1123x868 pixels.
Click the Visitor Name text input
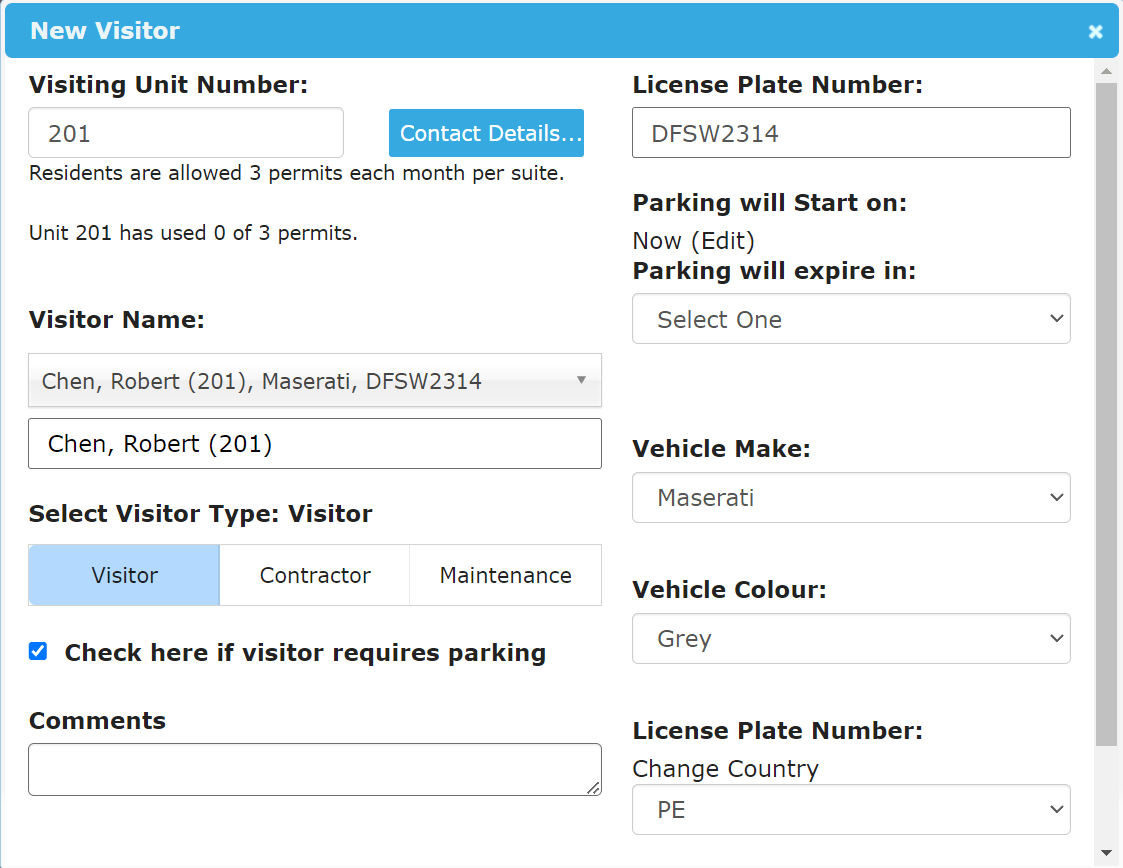(x=314, y=443)
